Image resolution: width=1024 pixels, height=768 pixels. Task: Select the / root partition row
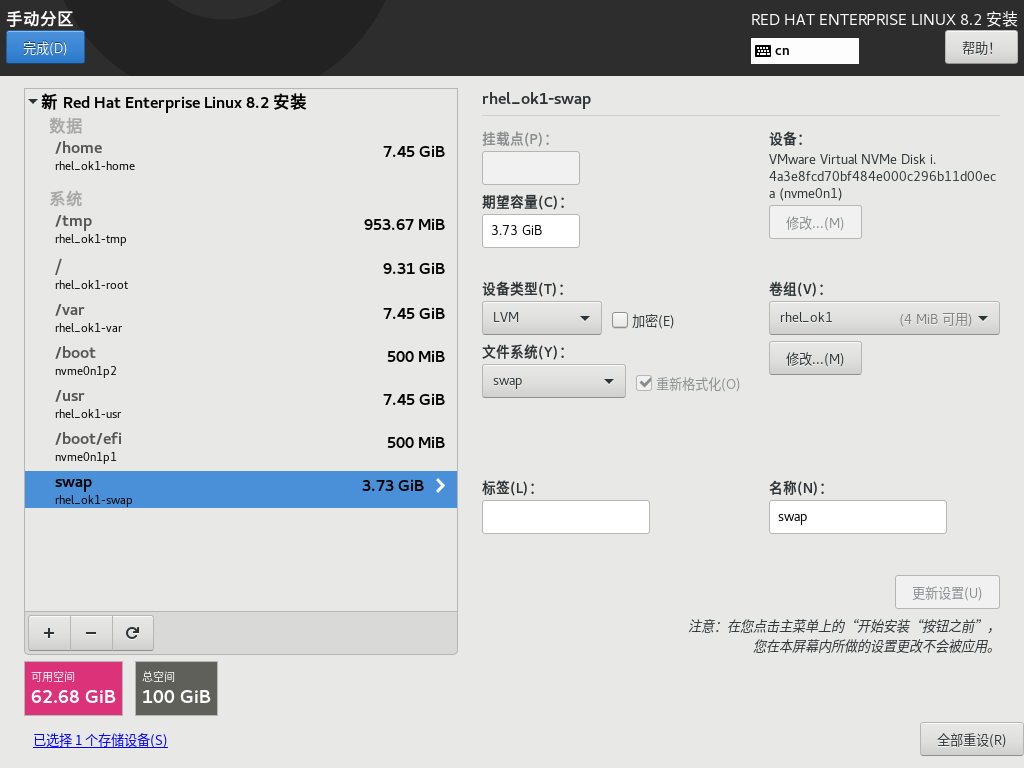(x=241, y=274)
